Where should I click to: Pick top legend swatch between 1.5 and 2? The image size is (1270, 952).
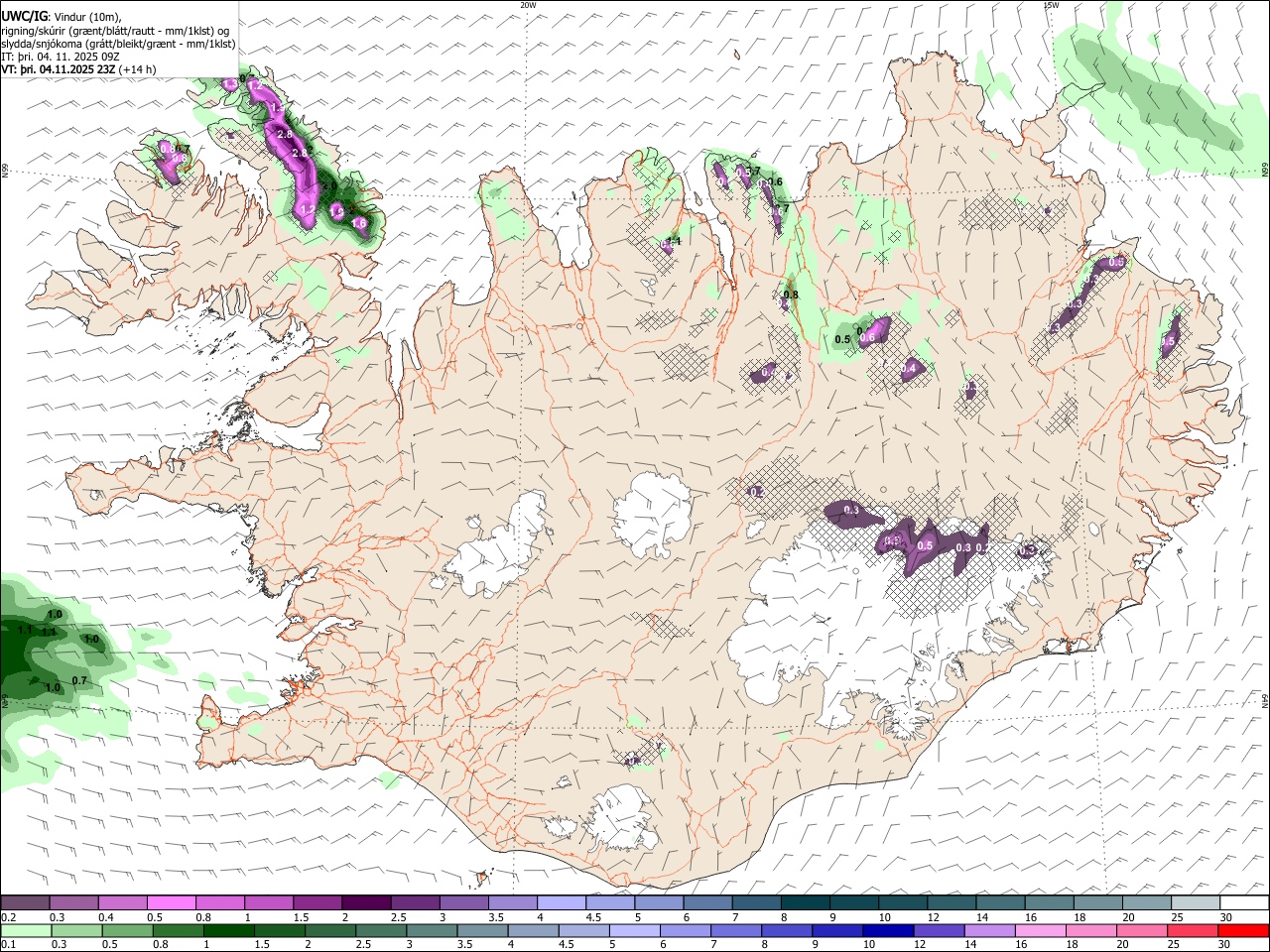(317, 902)
